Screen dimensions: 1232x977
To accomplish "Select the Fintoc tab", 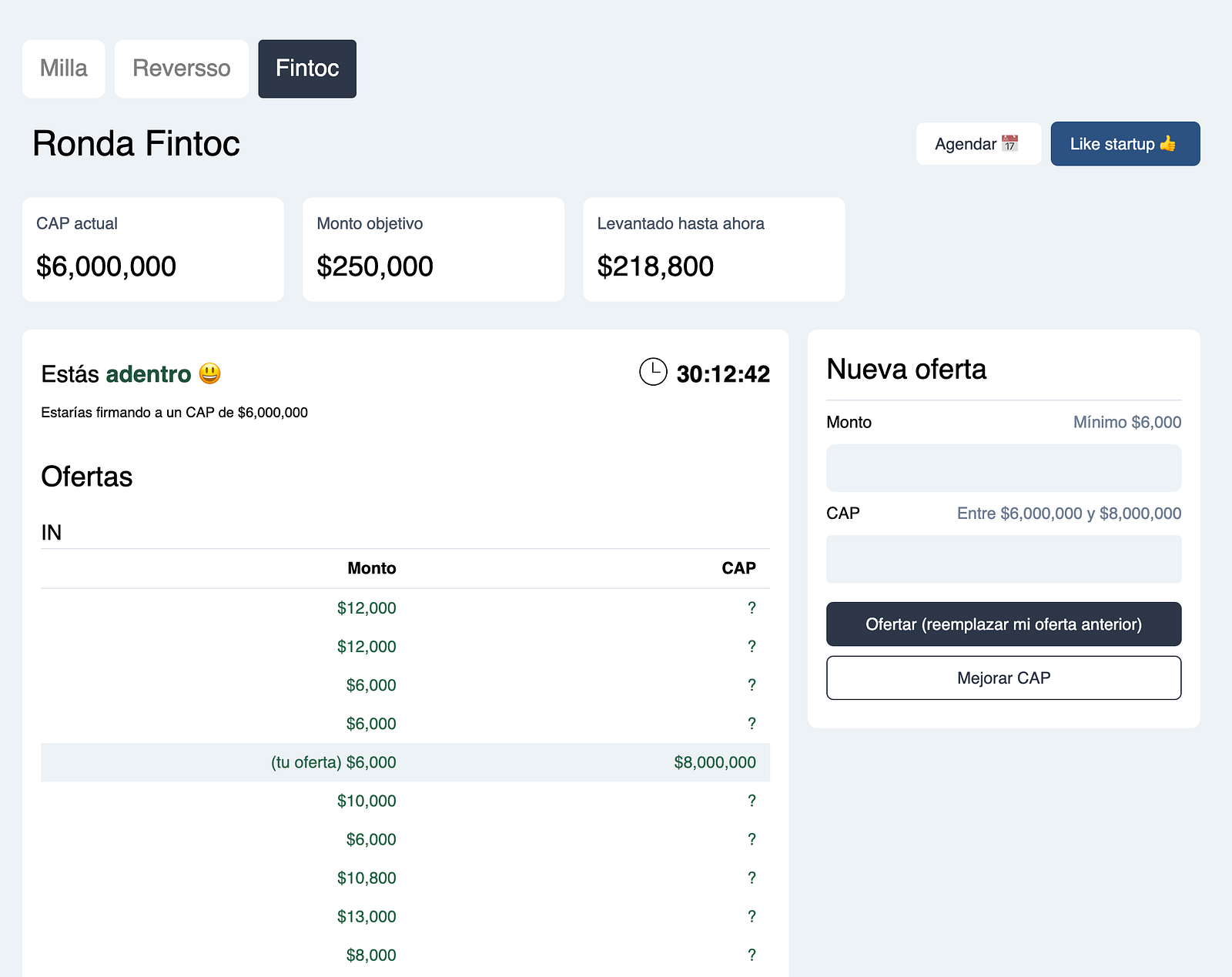I will [x=307, y=69].
